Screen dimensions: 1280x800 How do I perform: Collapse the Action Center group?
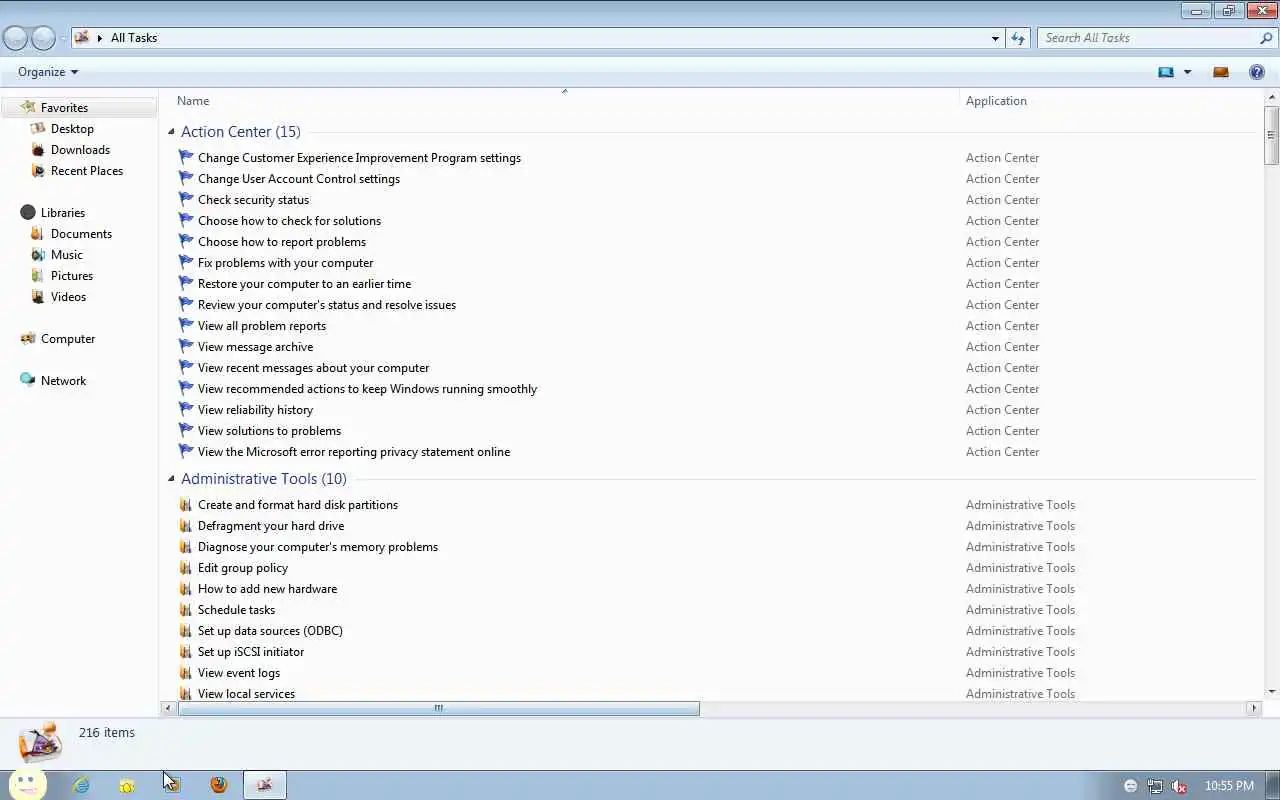171,131
